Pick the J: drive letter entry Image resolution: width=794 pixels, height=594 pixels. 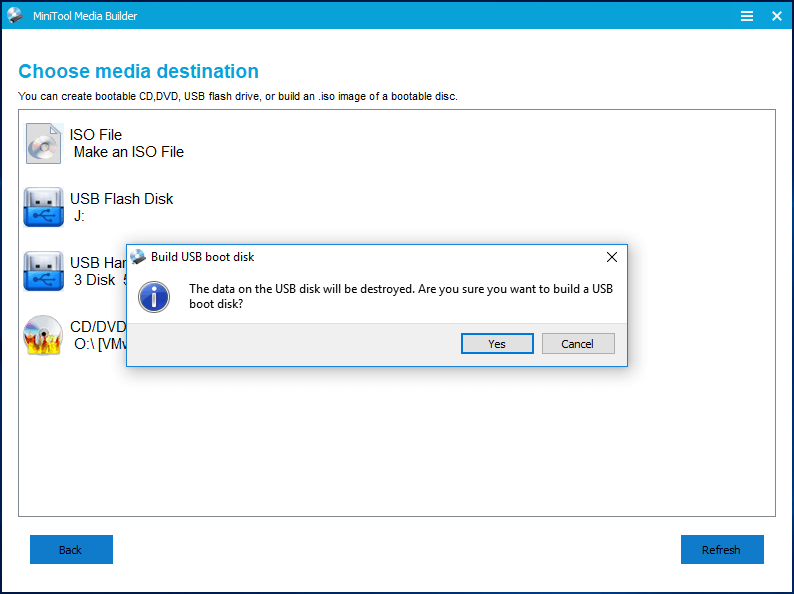click(x=80, y=216)
